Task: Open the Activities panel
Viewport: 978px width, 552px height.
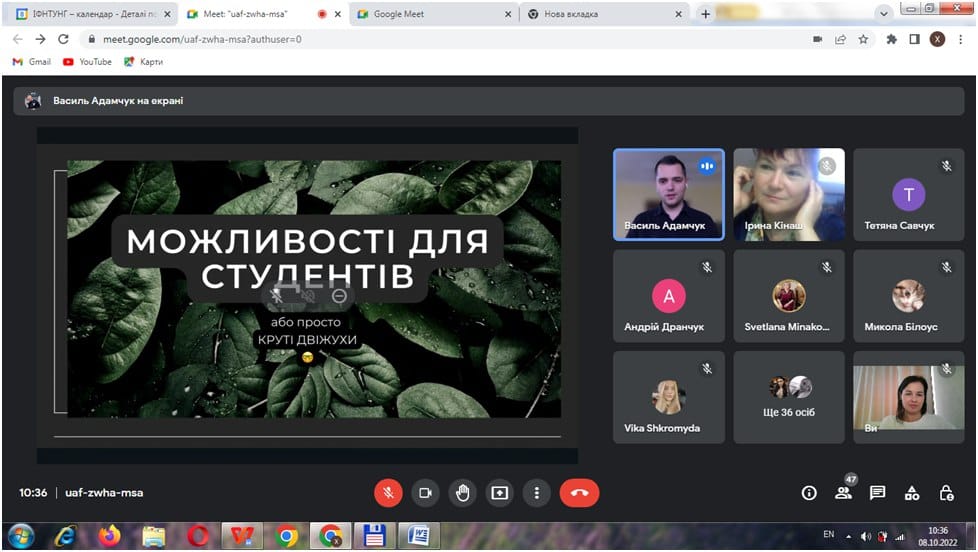Action: (x=911, y=493)
